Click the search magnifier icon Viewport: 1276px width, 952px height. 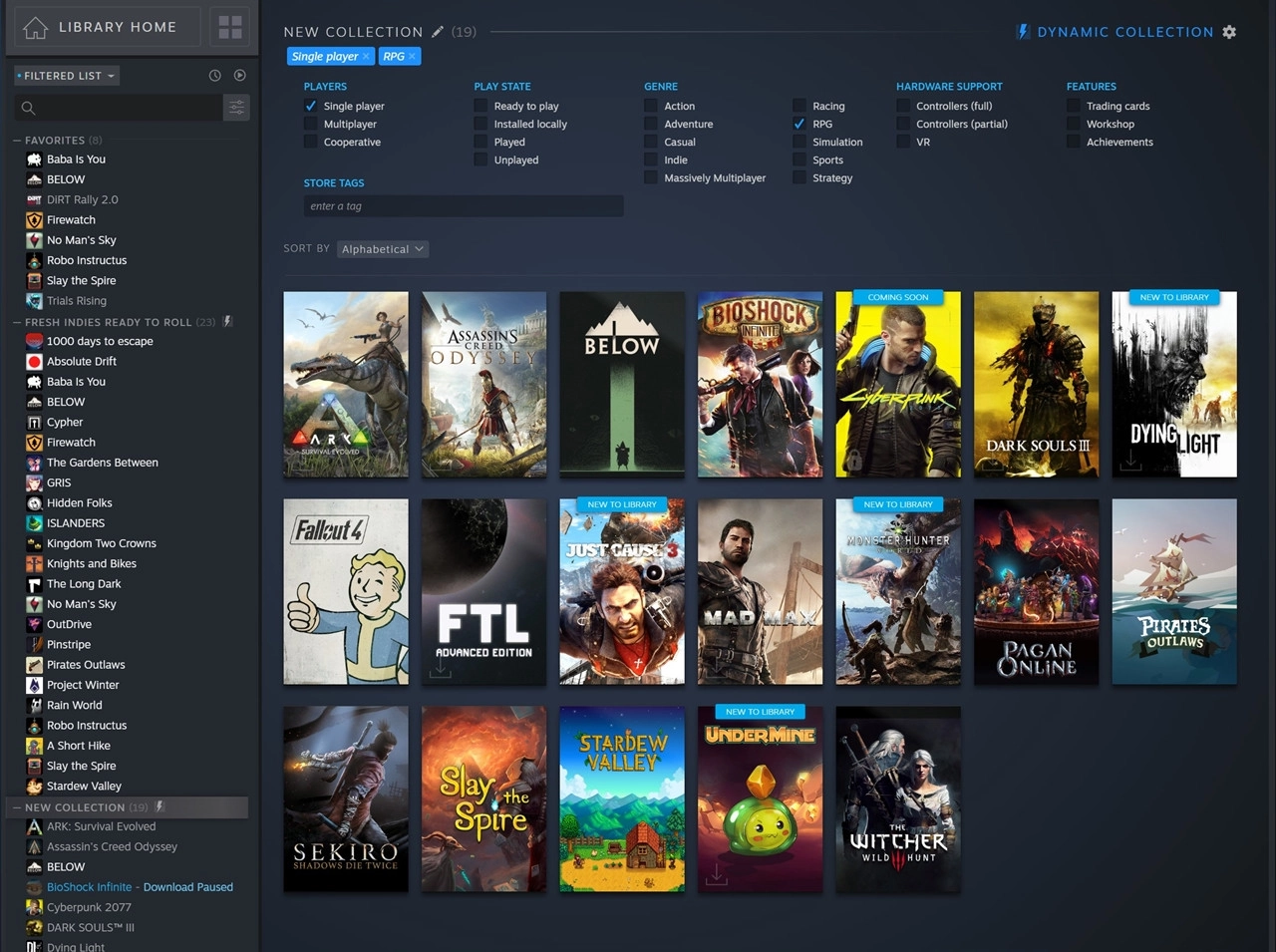28,108
